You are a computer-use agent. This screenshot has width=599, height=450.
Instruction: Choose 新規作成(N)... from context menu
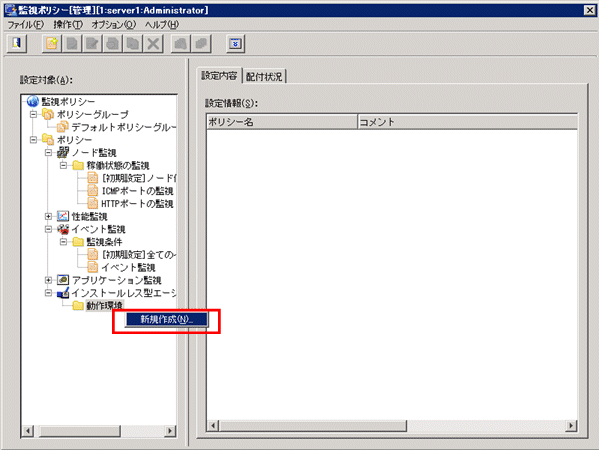167,319
